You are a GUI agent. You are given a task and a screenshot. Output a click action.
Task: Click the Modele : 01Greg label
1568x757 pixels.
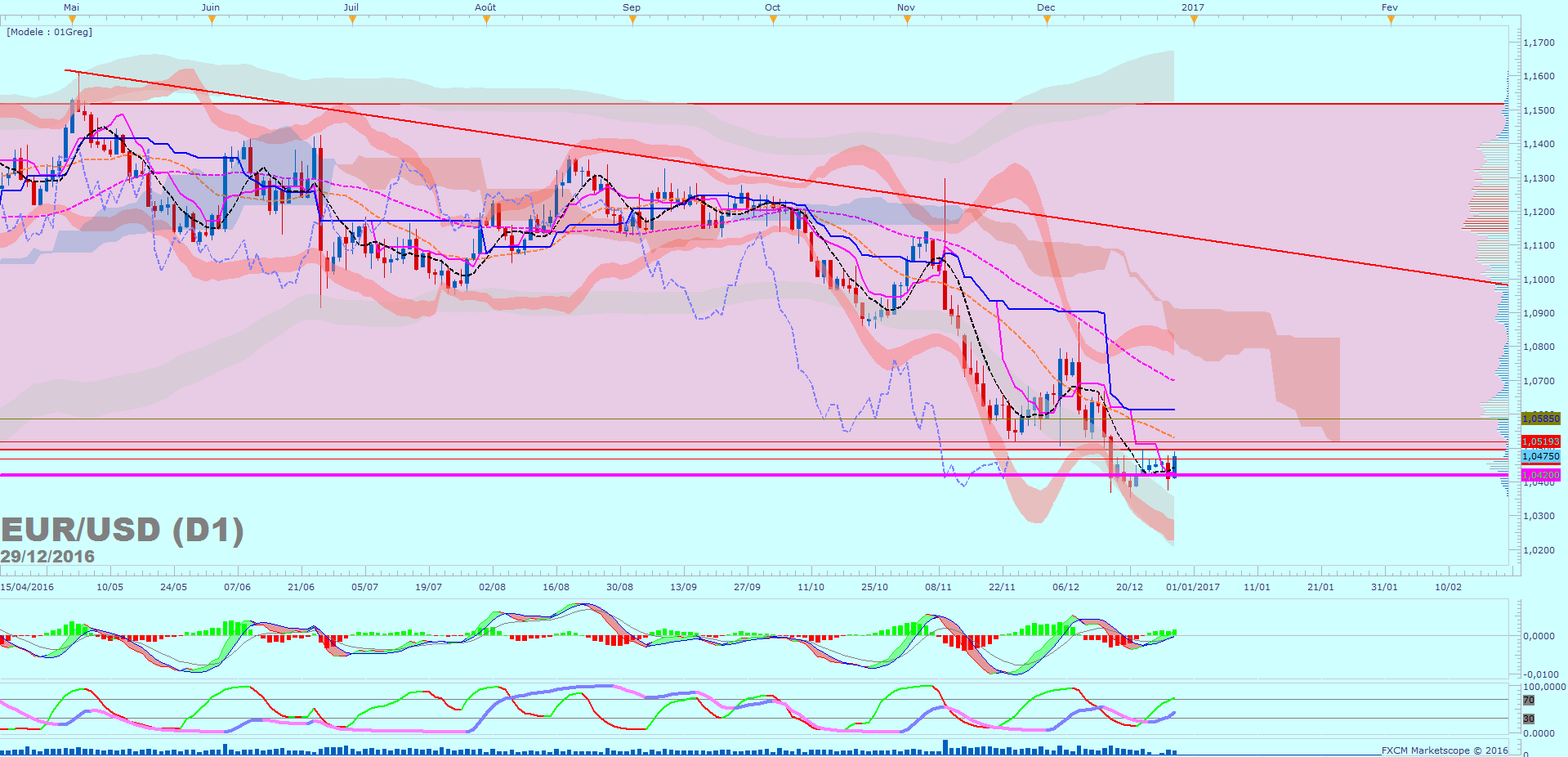(50, 32)
